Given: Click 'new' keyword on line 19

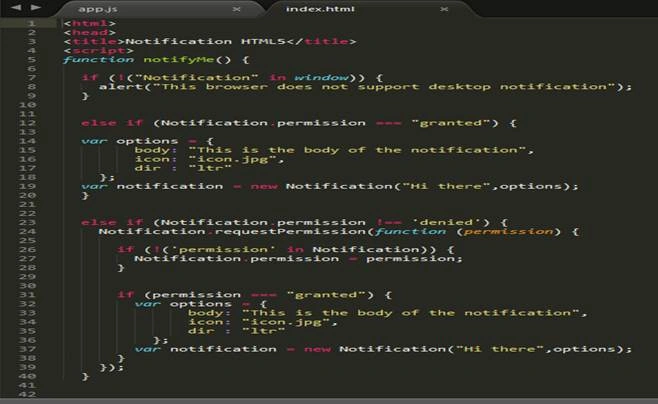Looking at the screenshot, I should click(264, 186).
